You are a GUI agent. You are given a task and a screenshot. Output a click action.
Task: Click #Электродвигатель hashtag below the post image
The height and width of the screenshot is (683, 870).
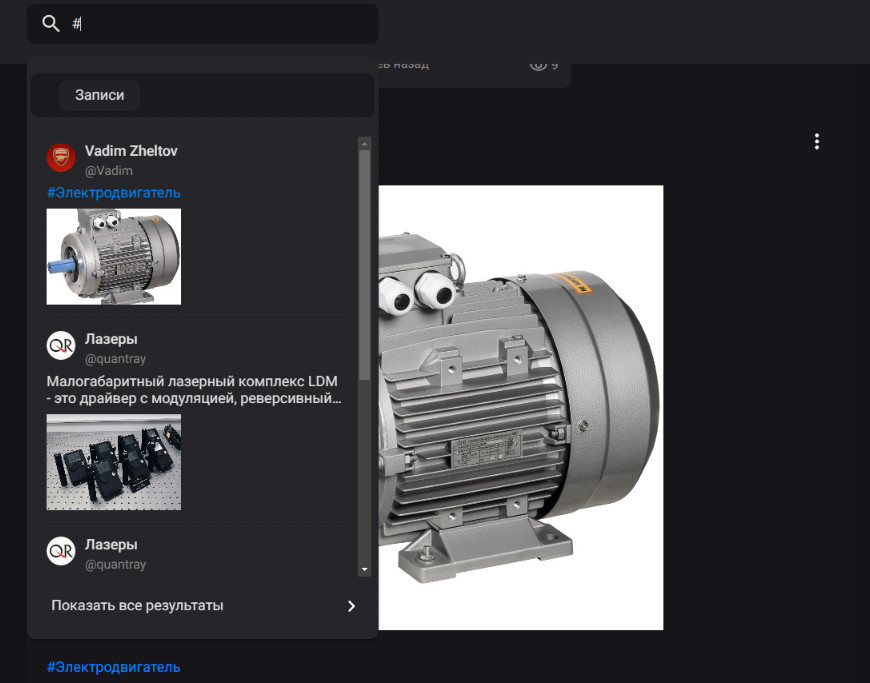pyautogui.click(x=114, y=667)
